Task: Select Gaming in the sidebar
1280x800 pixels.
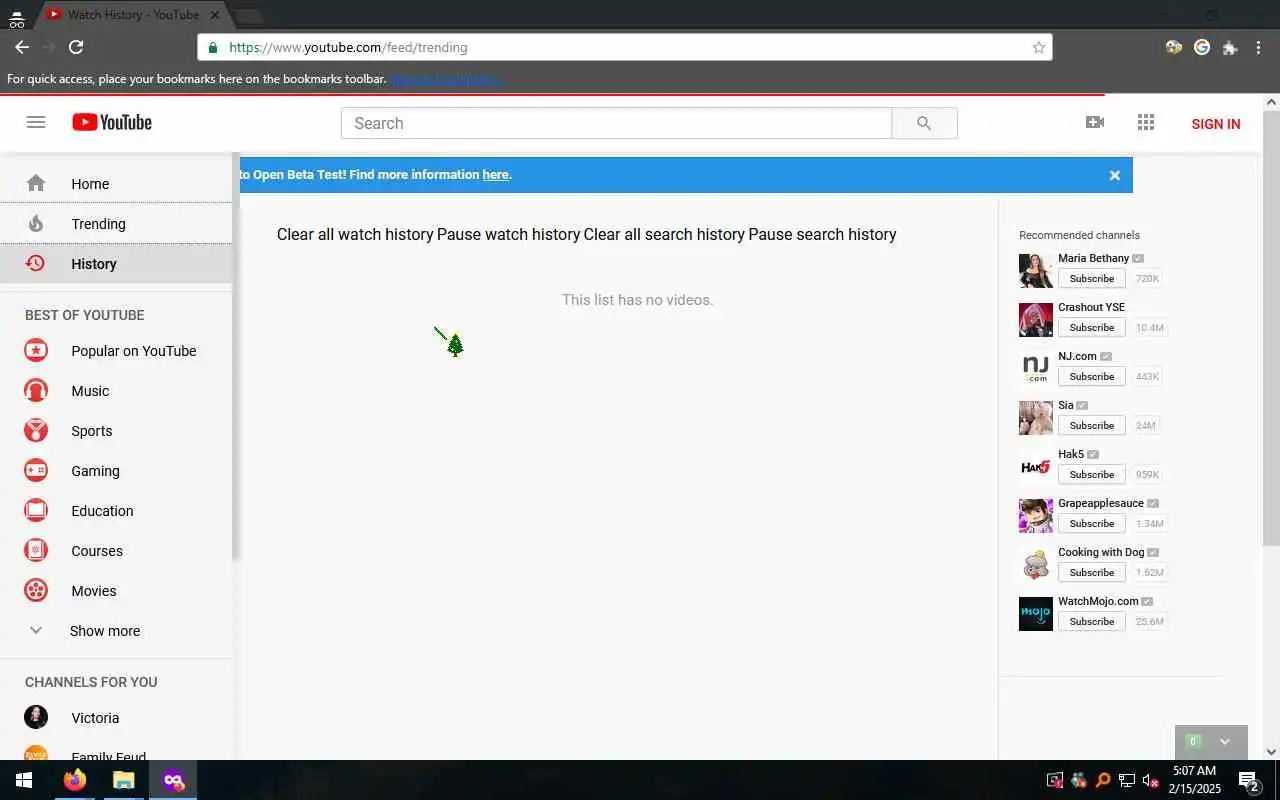Action: [x=116, y=471]
